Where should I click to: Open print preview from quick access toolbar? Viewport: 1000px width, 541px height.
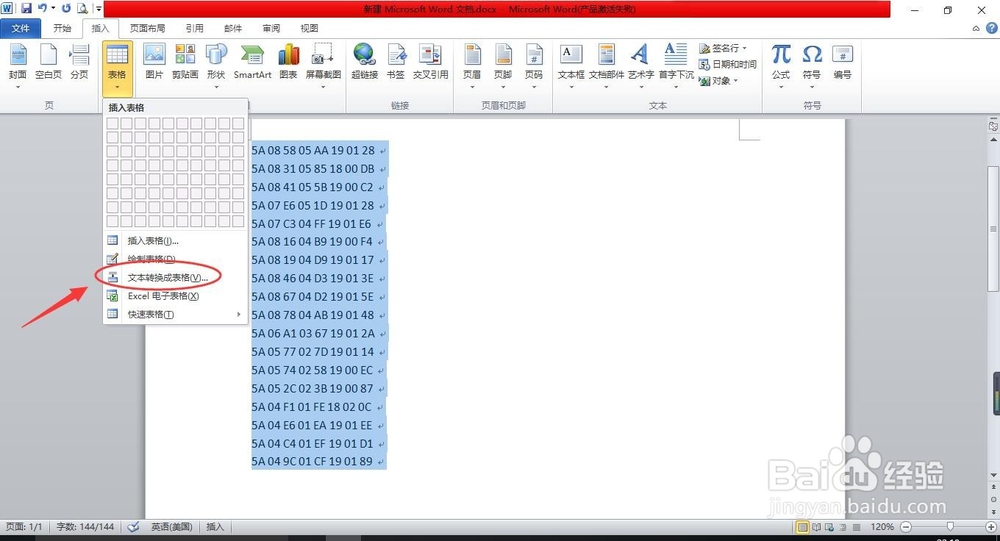click(x=82, y=9)
